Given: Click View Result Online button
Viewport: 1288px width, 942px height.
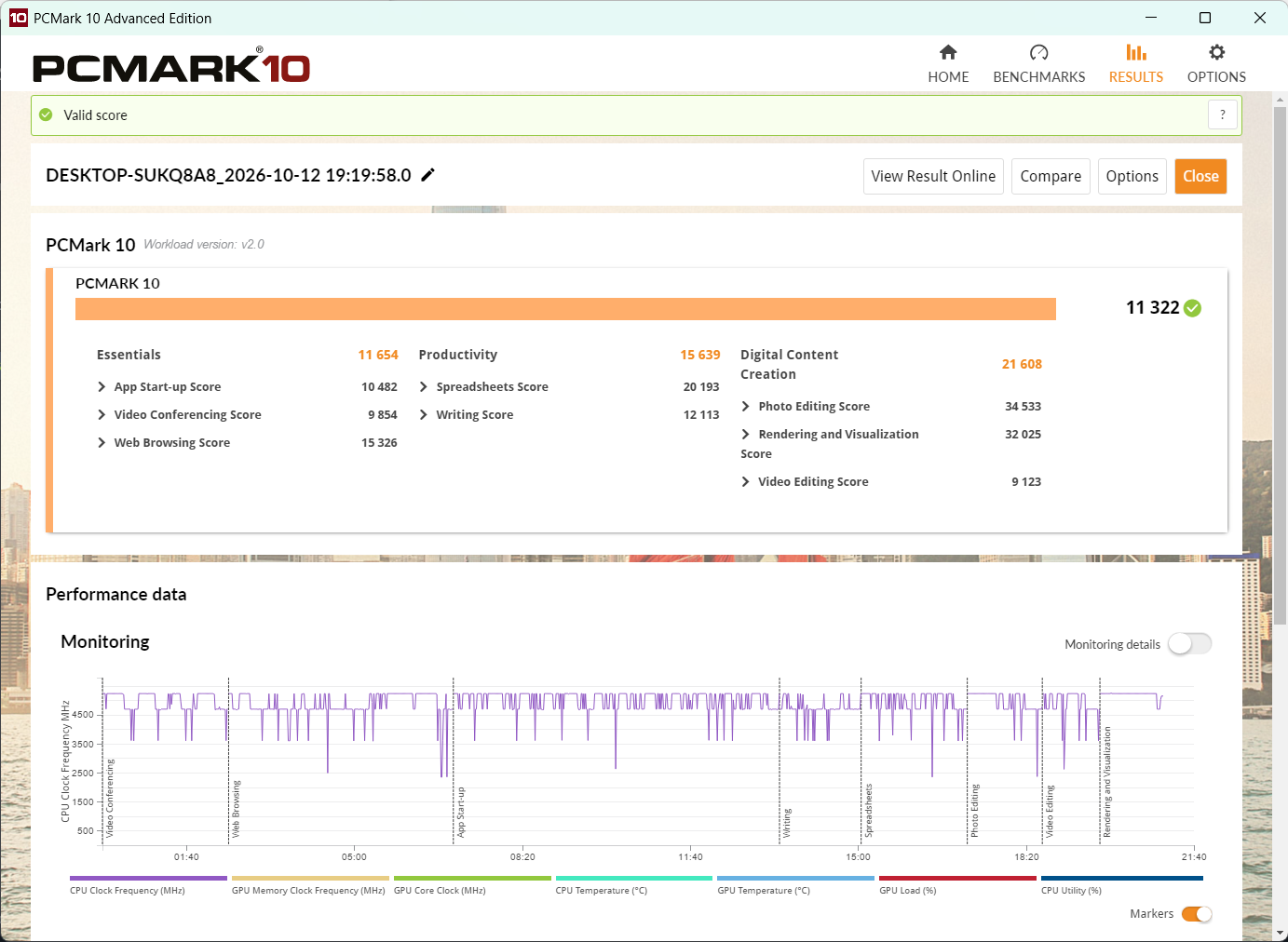Looking at the screenshot, I should (933, 176).
